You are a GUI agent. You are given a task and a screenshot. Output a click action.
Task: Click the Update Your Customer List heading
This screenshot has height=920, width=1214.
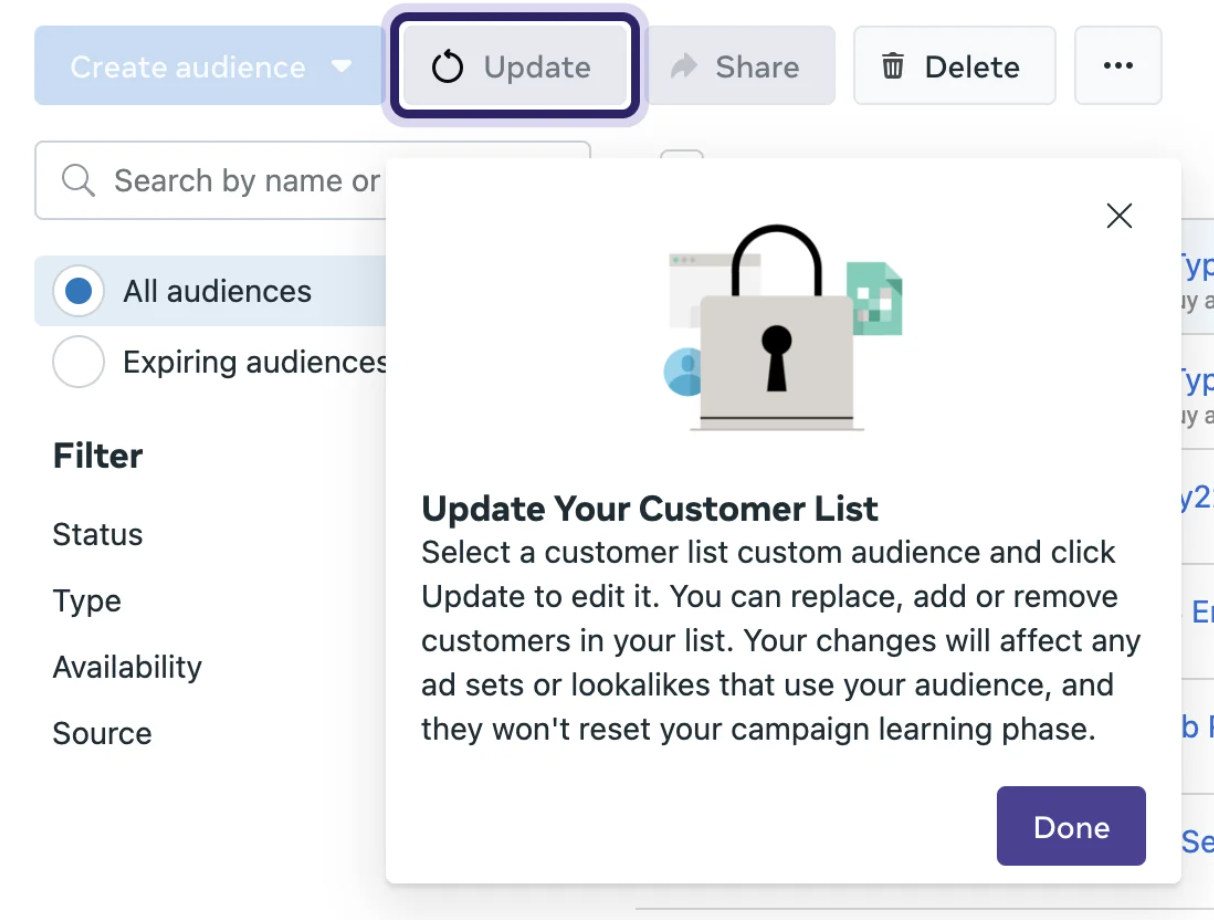click(x=650, y=508)
